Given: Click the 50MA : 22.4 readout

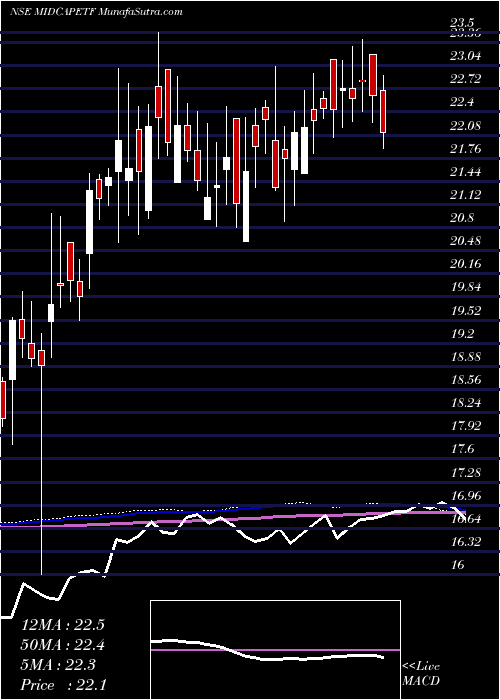Looking at the screenshot, I should (x=63, y=645).
